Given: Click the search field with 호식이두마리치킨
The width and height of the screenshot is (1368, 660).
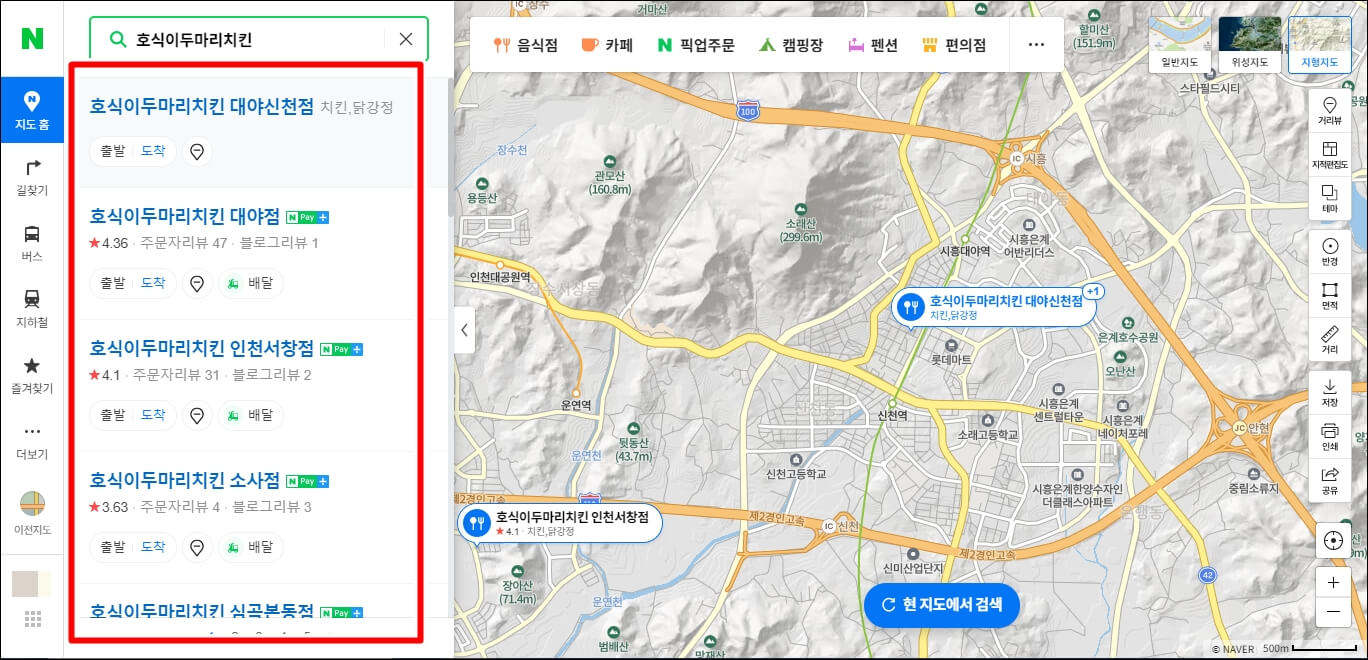Looking at the screenshot, I should 257,39.
